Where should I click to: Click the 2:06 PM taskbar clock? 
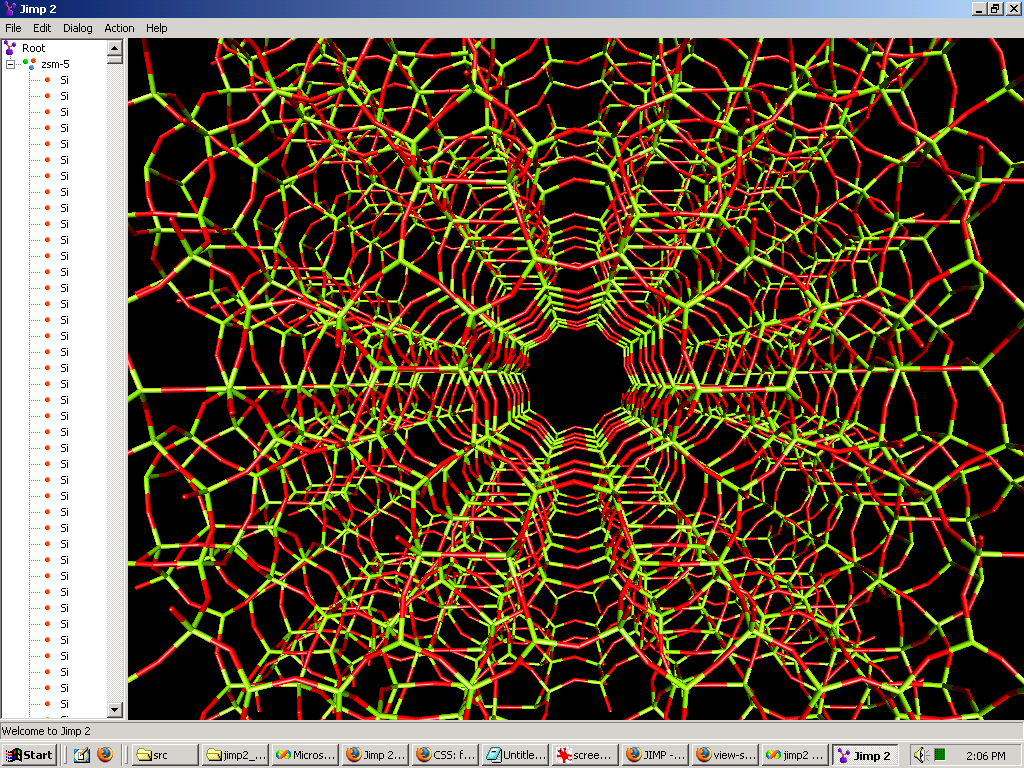tap(985, 756)
